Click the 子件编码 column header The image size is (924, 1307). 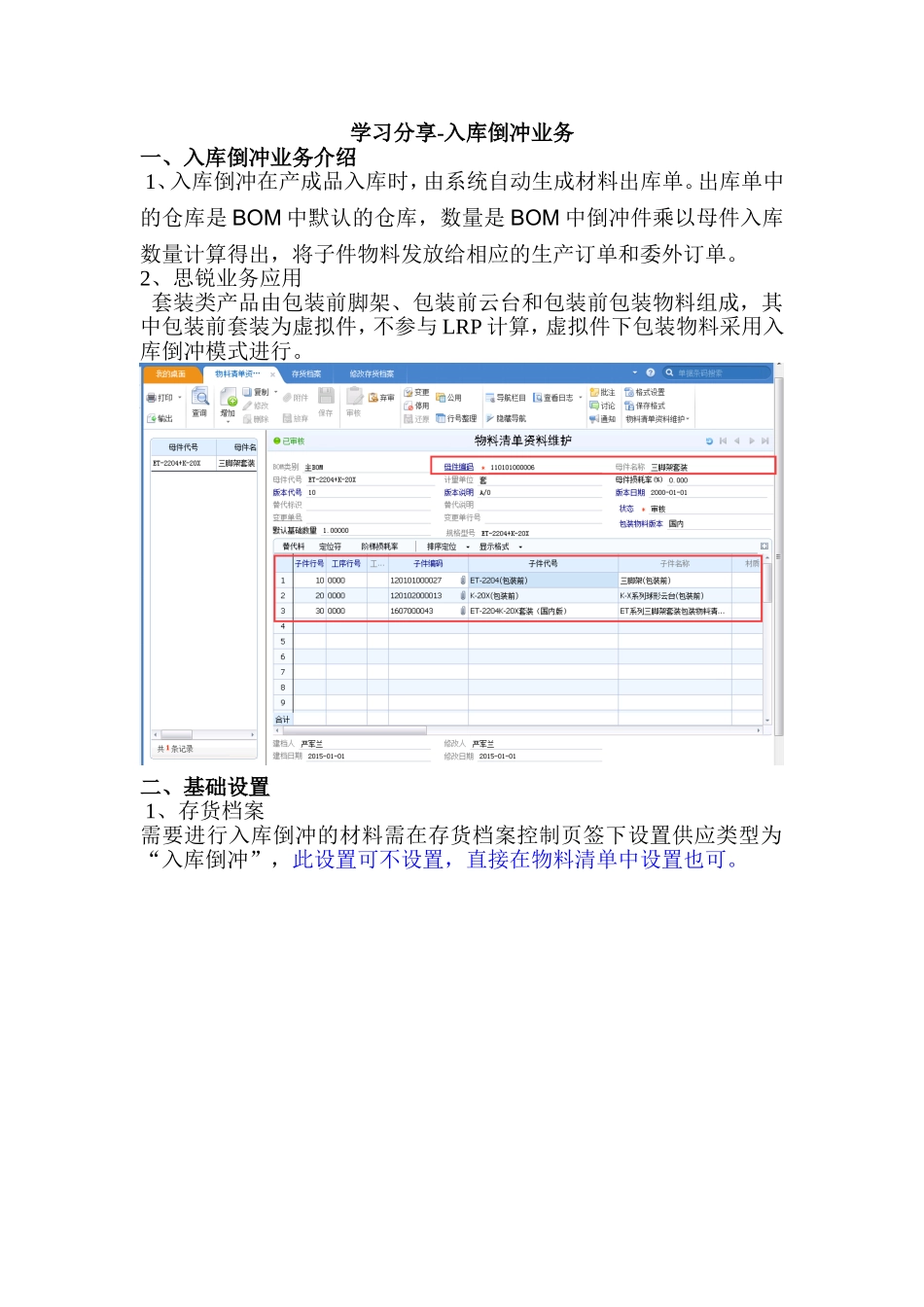pyautogui.click(x=428, y=563)
